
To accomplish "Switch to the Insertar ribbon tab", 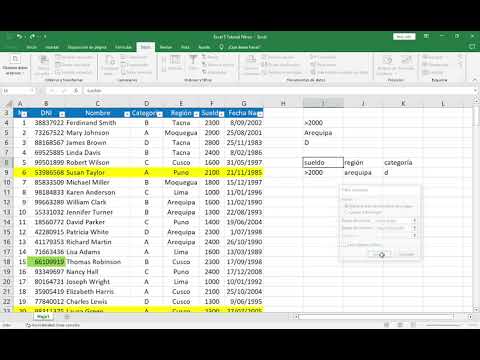I will point(52,47).
